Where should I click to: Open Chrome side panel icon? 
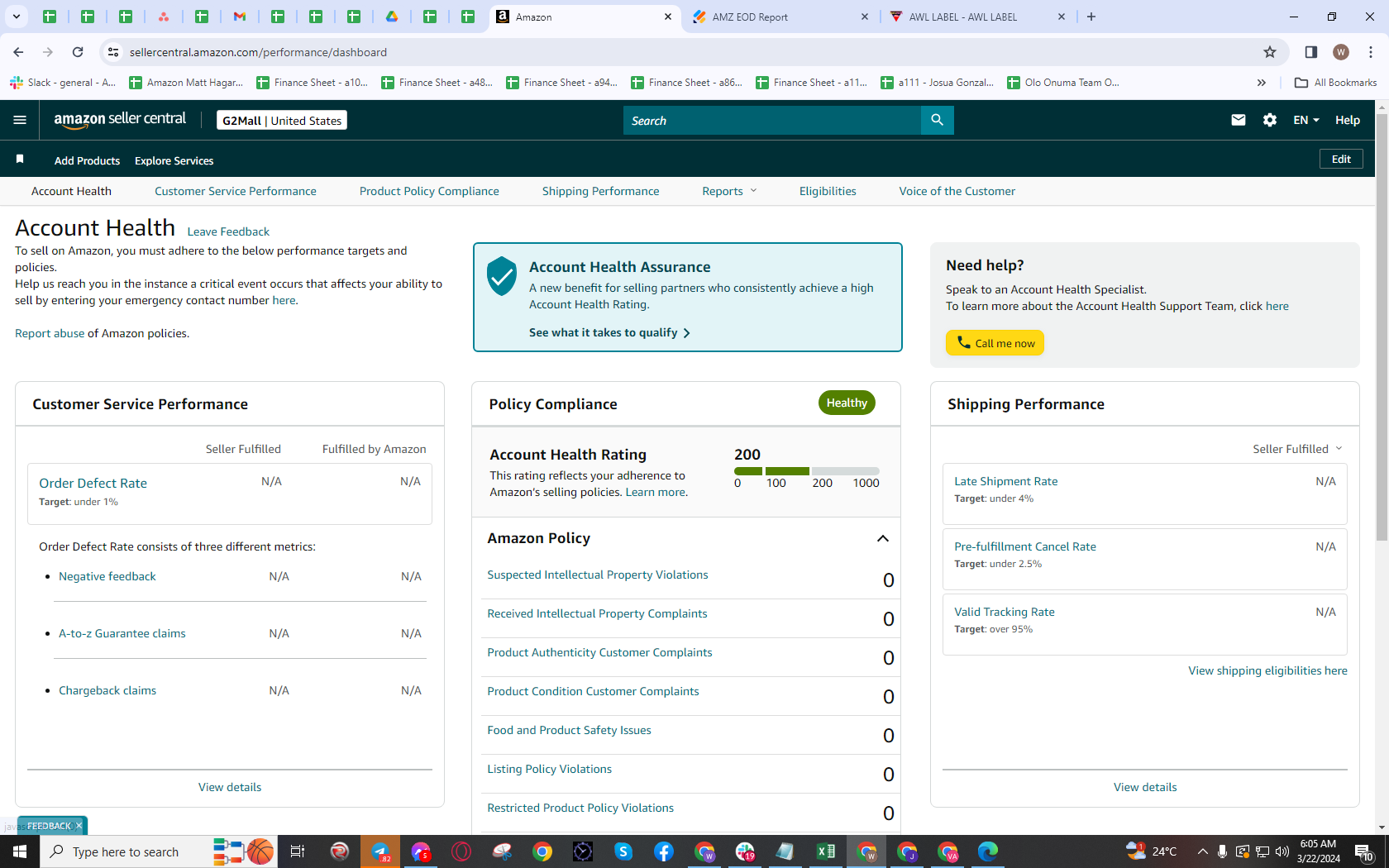1310,52
